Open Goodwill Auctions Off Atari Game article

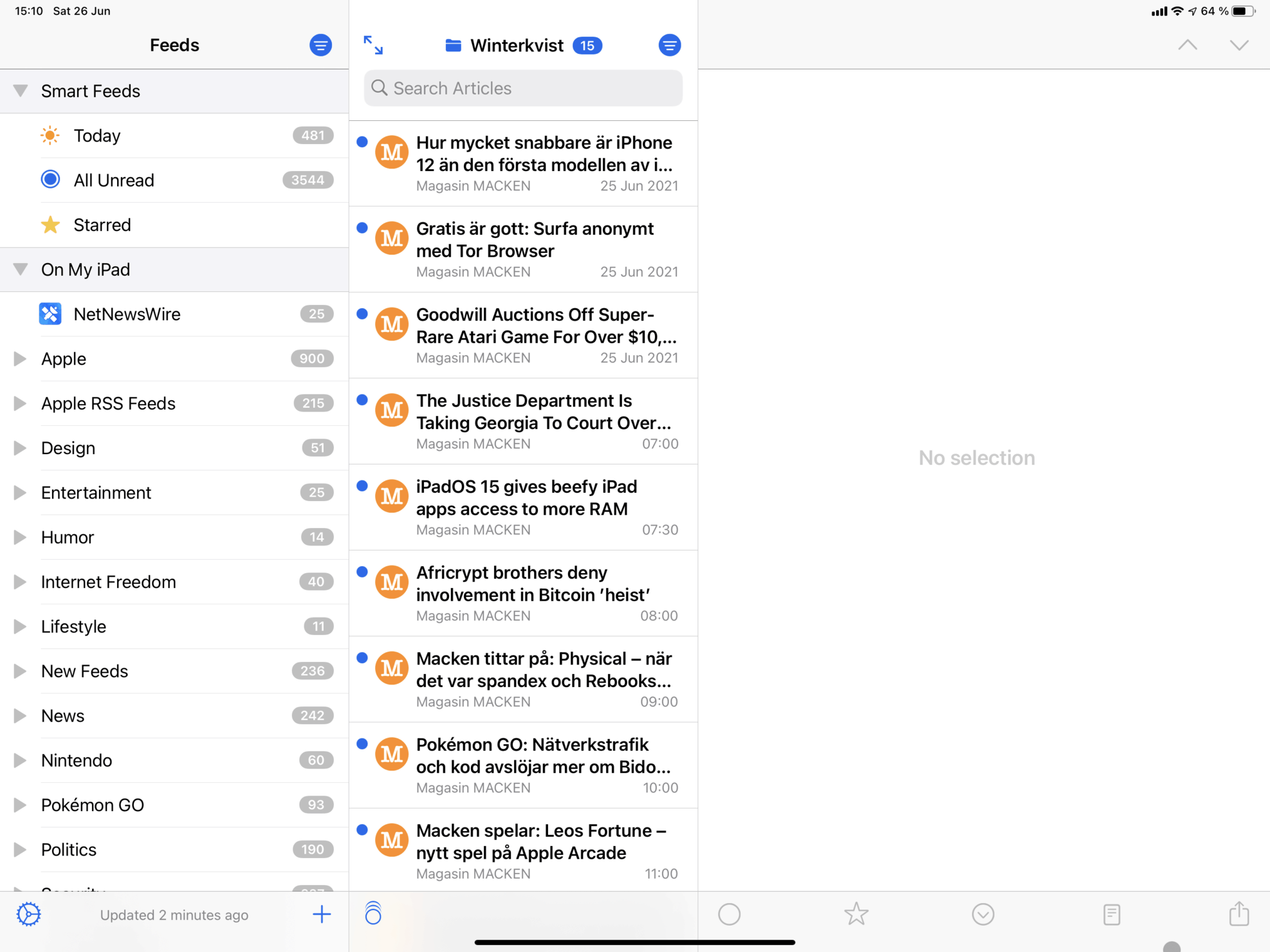point(523,336)
